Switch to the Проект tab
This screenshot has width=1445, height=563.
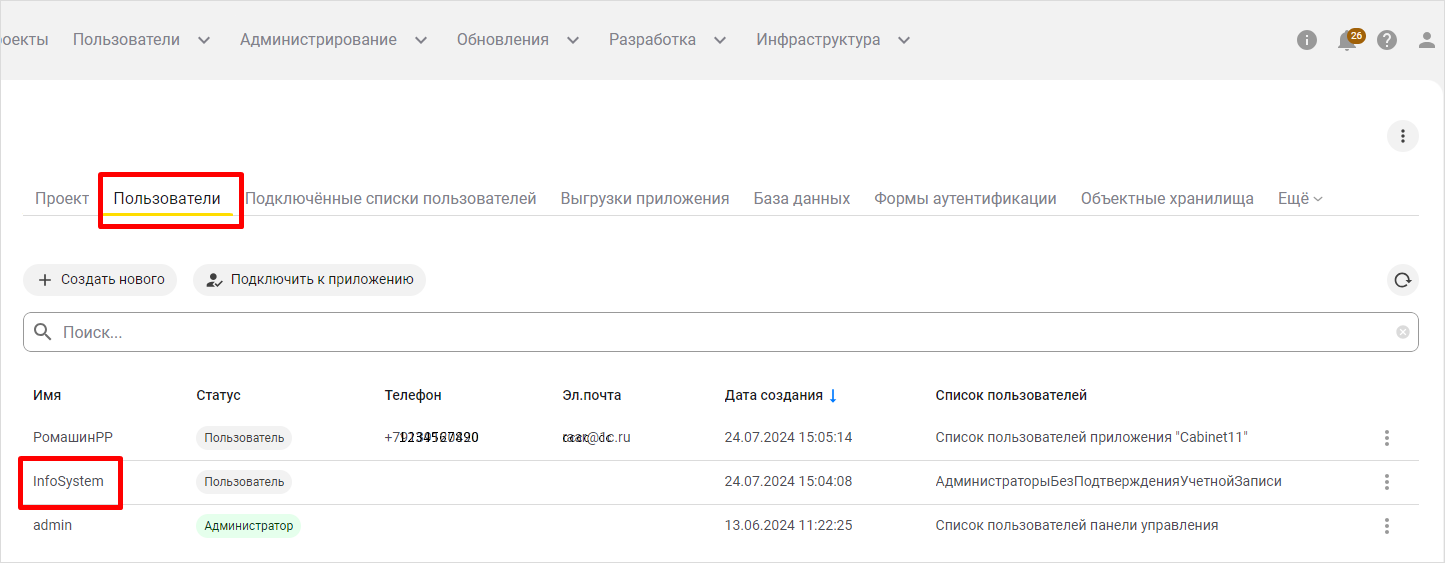tap(62, 198)
